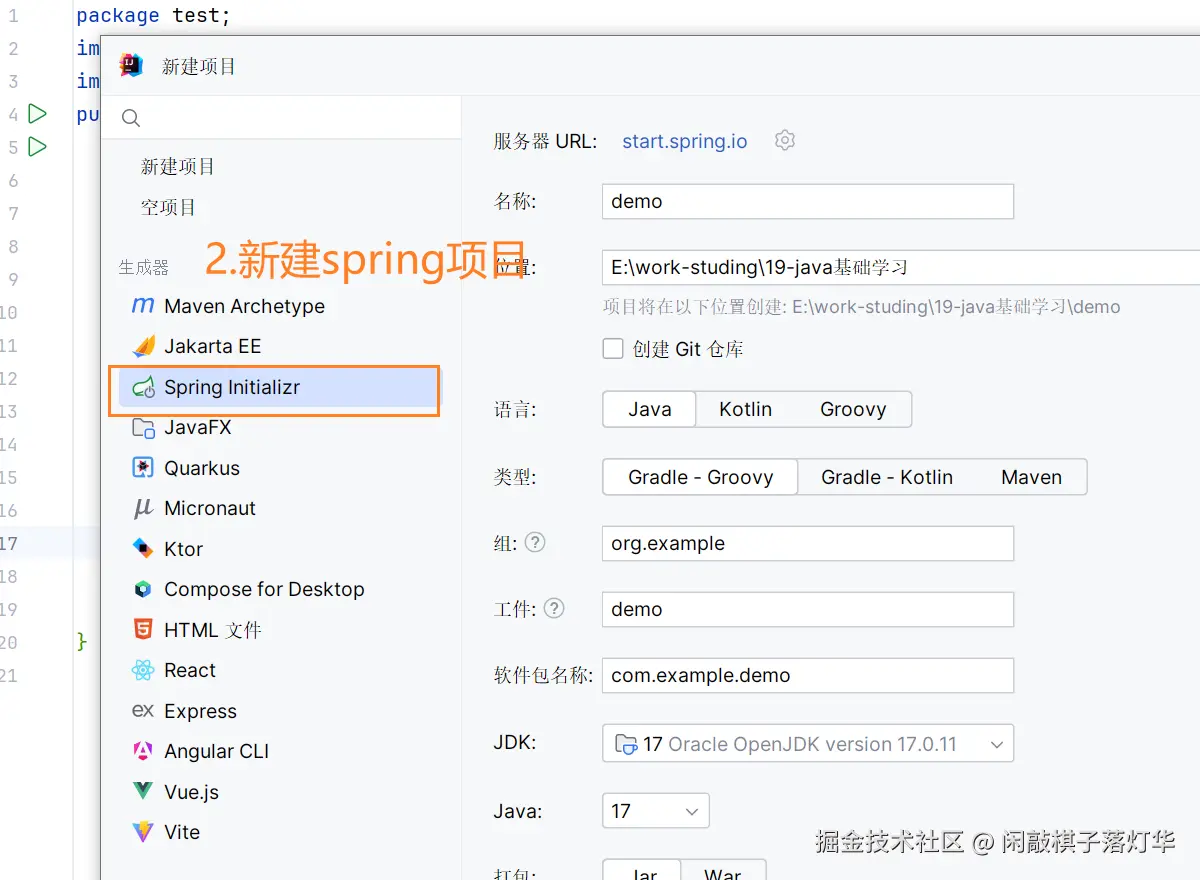Select Java as the language
The height and width of the screenshot is (880, 1200).
coord(649,409)
